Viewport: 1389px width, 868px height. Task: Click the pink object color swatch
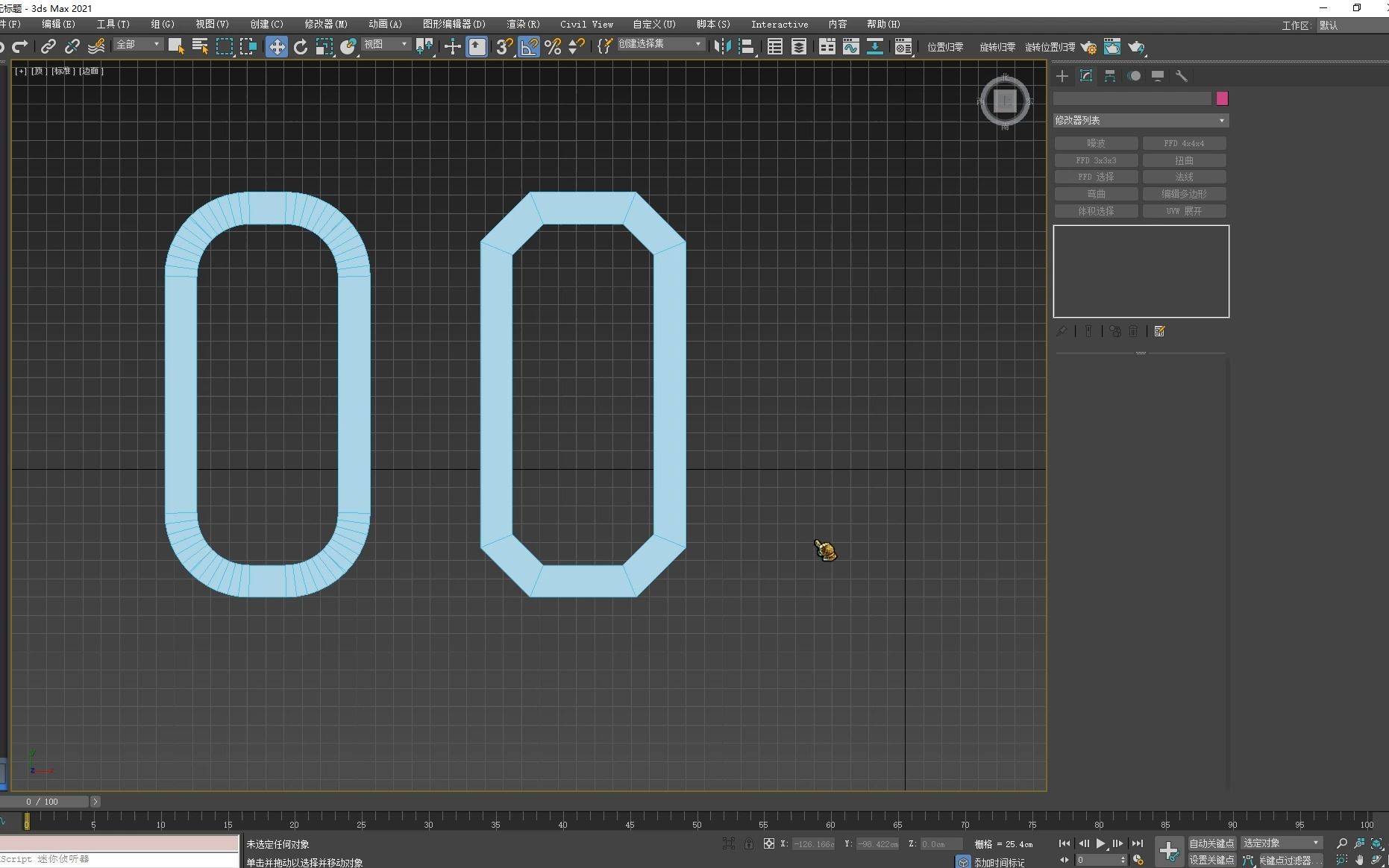pyautogui.click(x=1222, y=98)
